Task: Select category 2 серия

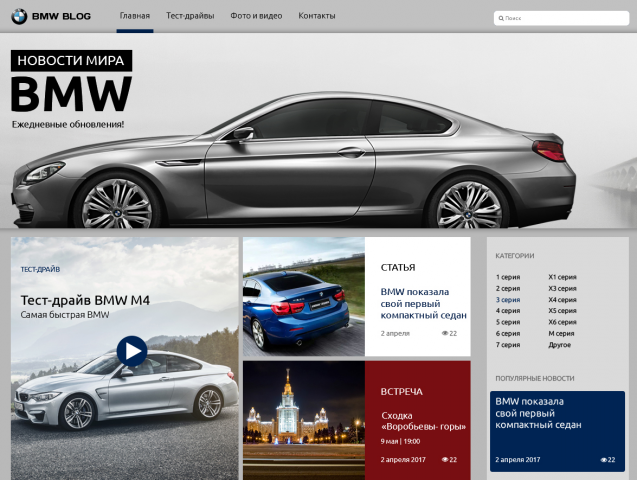Action: (x=508, y=288)
